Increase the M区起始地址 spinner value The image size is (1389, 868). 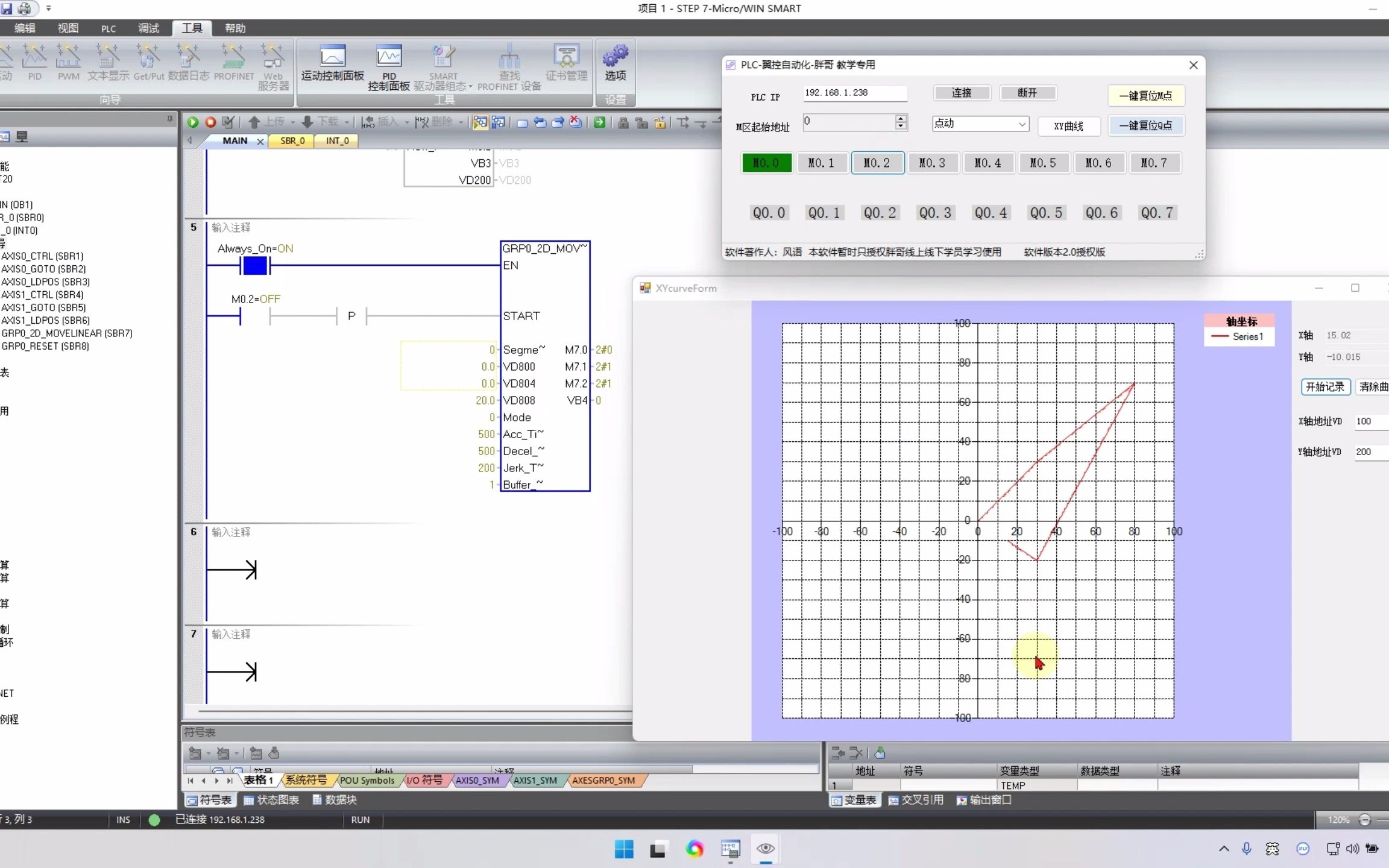click(x=901, y=118)
